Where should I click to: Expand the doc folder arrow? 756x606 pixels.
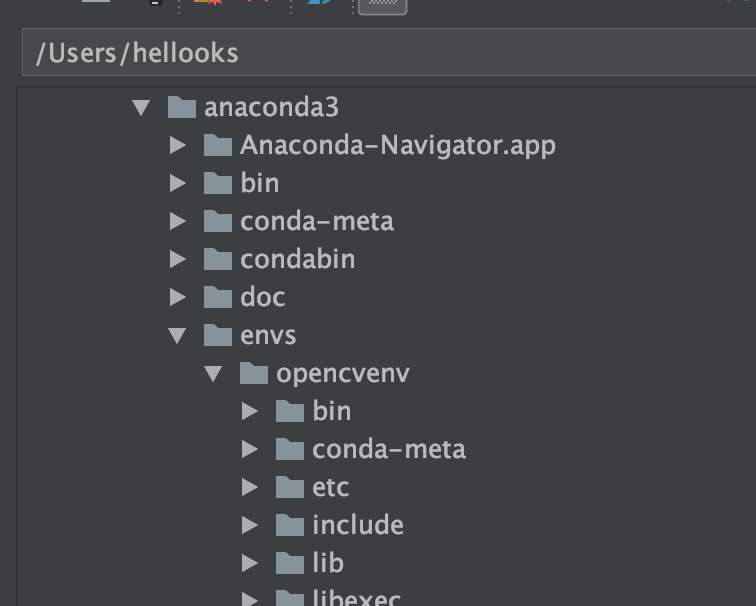[177, 297]
